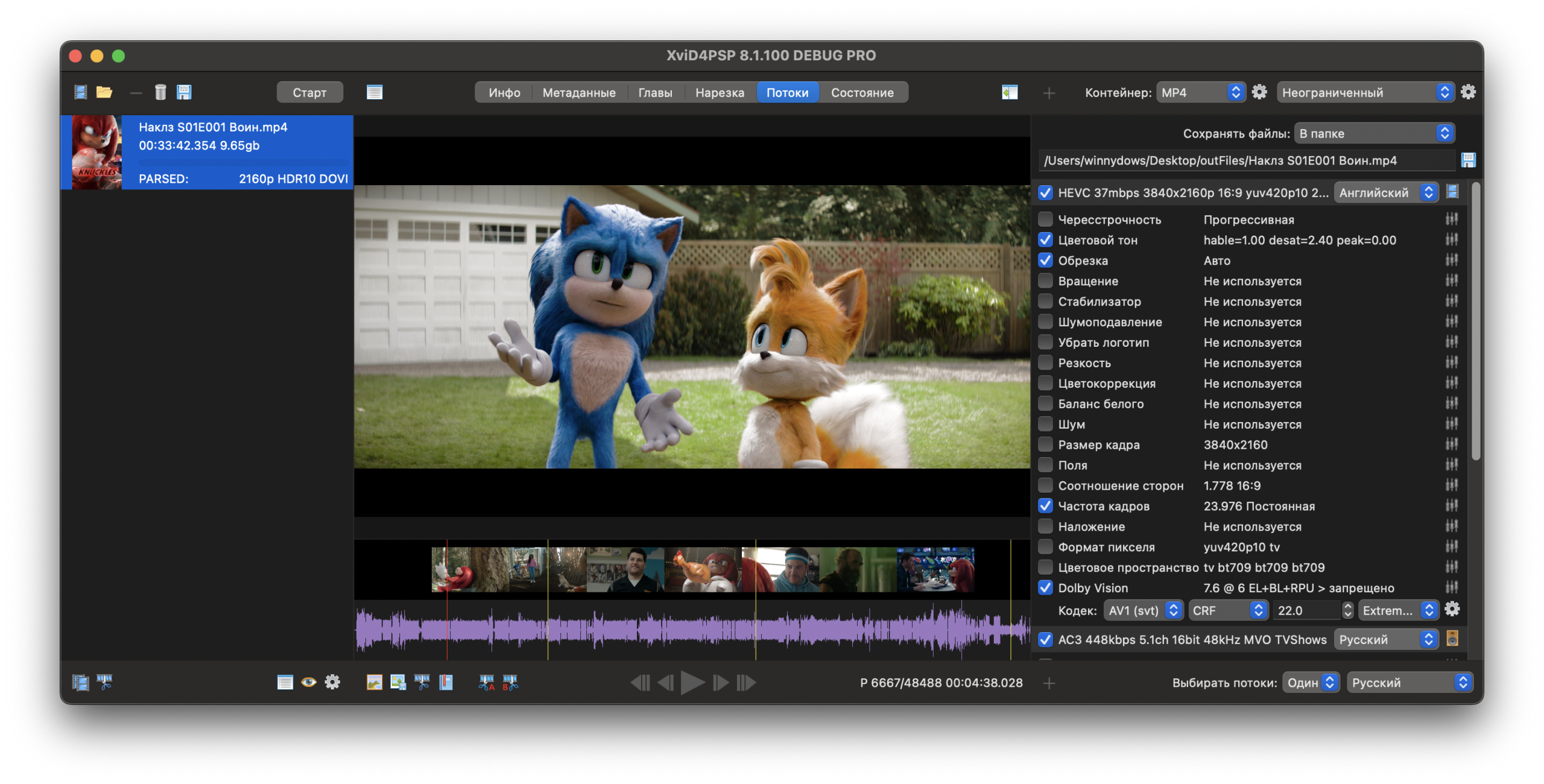Enable the Резкость checkbox

1045,362
